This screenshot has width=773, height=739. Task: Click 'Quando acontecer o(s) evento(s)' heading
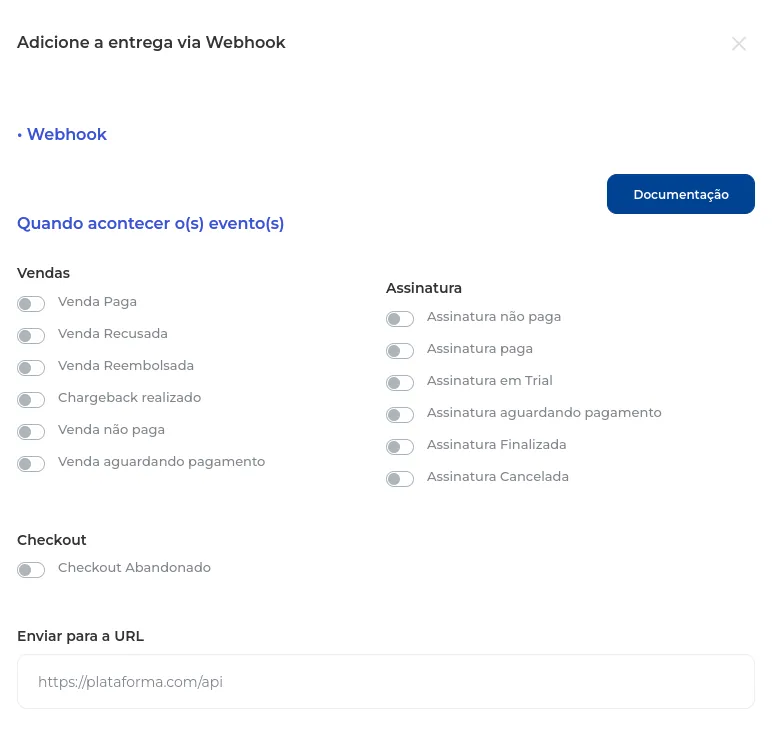150,223
